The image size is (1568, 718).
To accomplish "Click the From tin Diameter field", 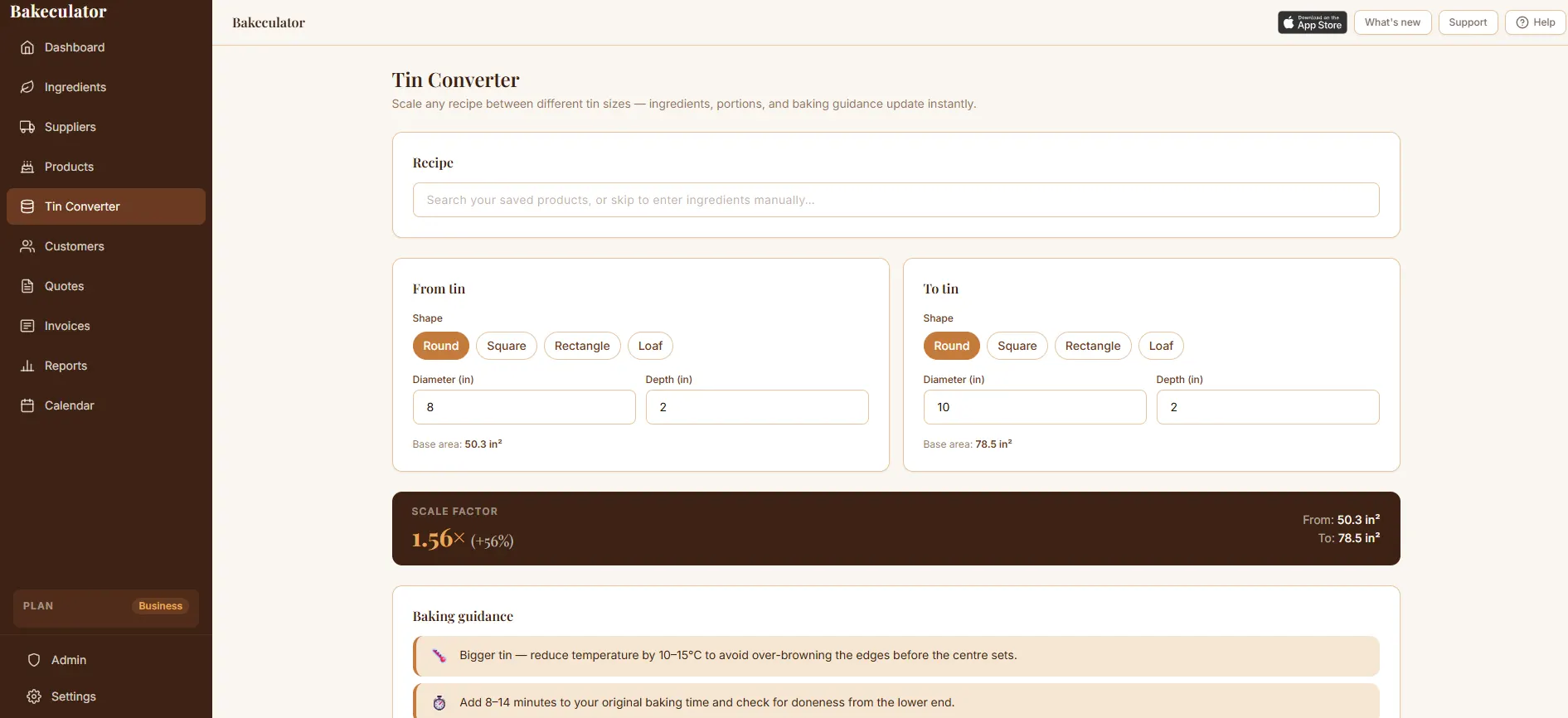I will pyautogui.click(x=524, y=407).
